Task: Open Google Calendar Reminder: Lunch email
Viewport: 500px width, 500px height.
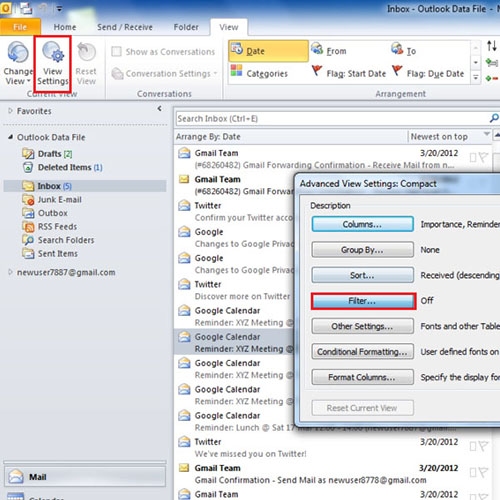Action: click(x=235, y=421)
